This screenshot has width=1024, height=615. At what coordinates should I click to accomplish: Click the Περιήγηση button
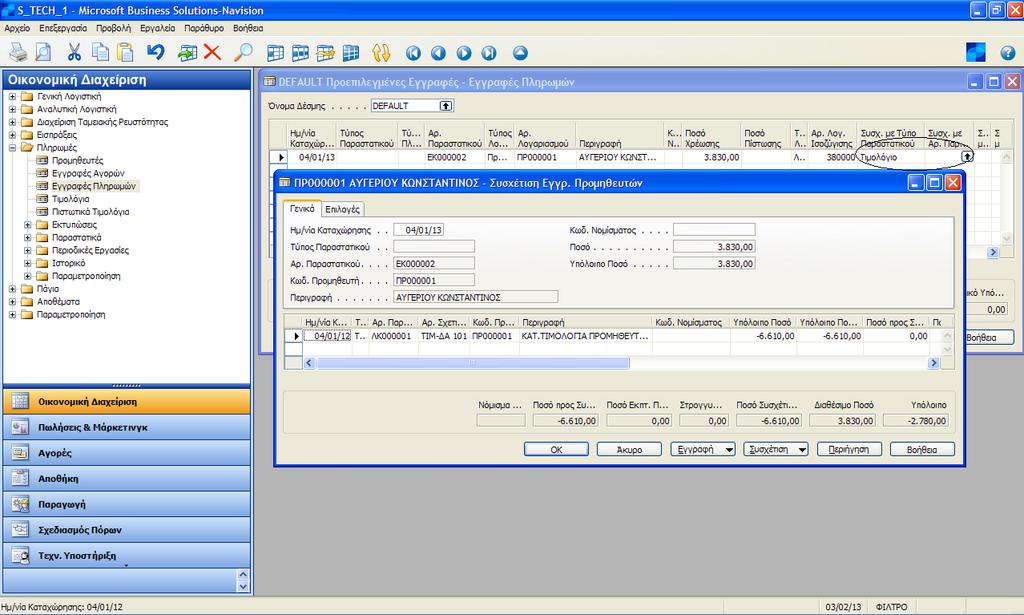[x=849, y=449]
